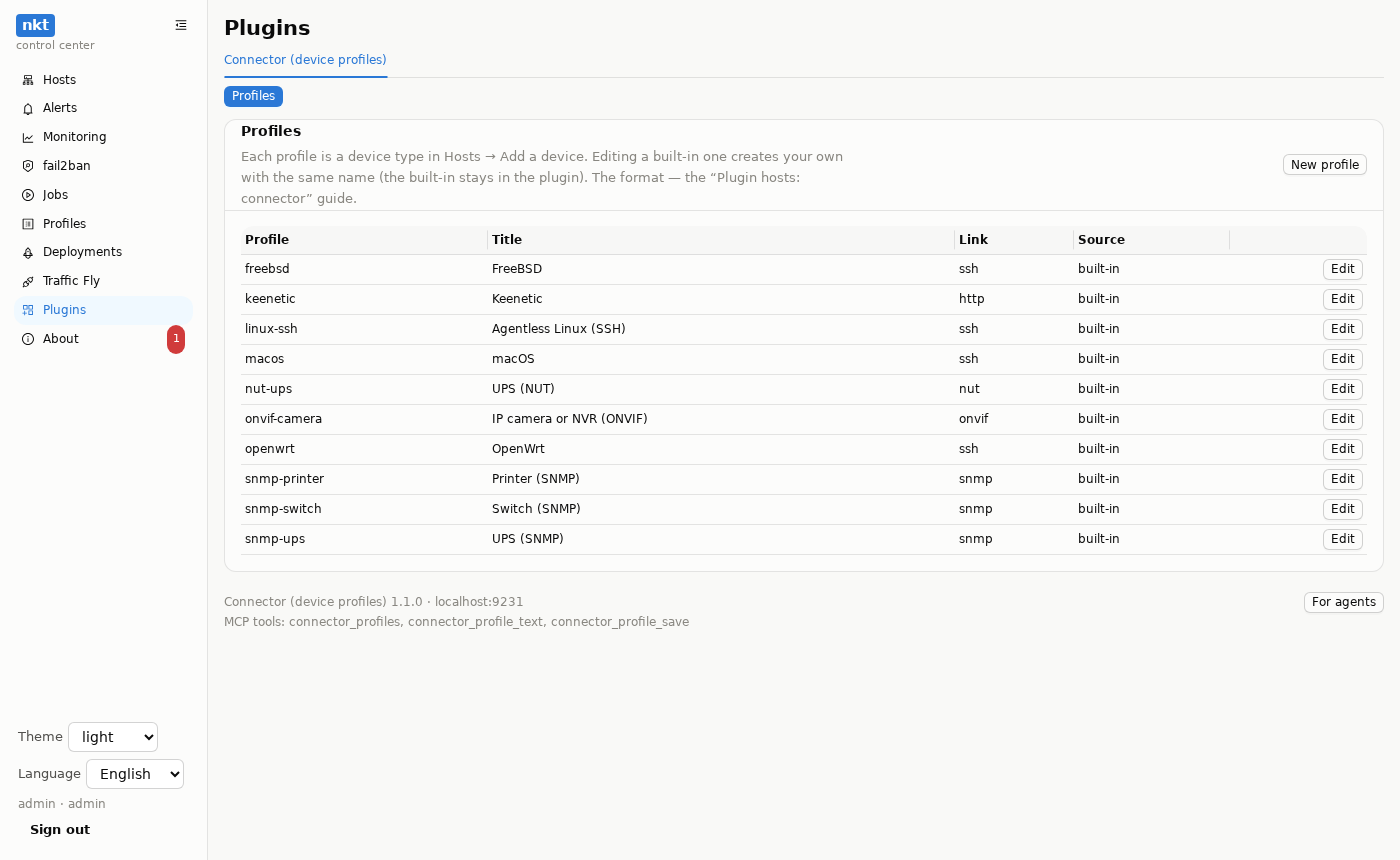
Task: Create a New profile
Action: 1325,165
